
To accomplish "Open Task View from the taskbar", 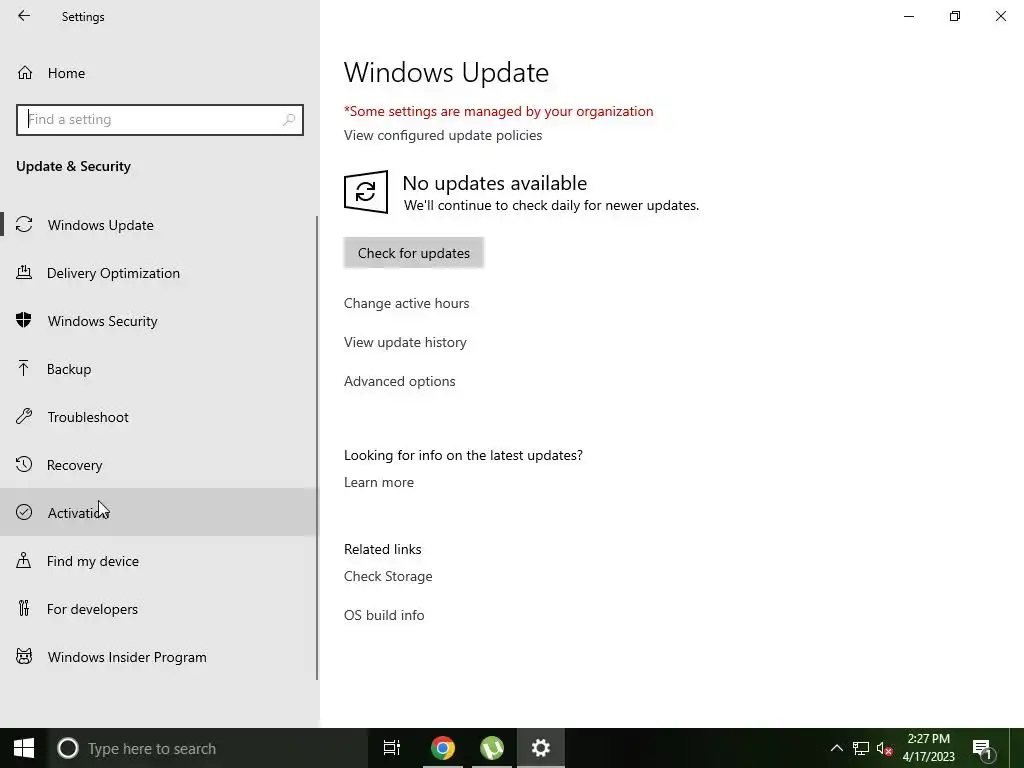I will point(392,748).
